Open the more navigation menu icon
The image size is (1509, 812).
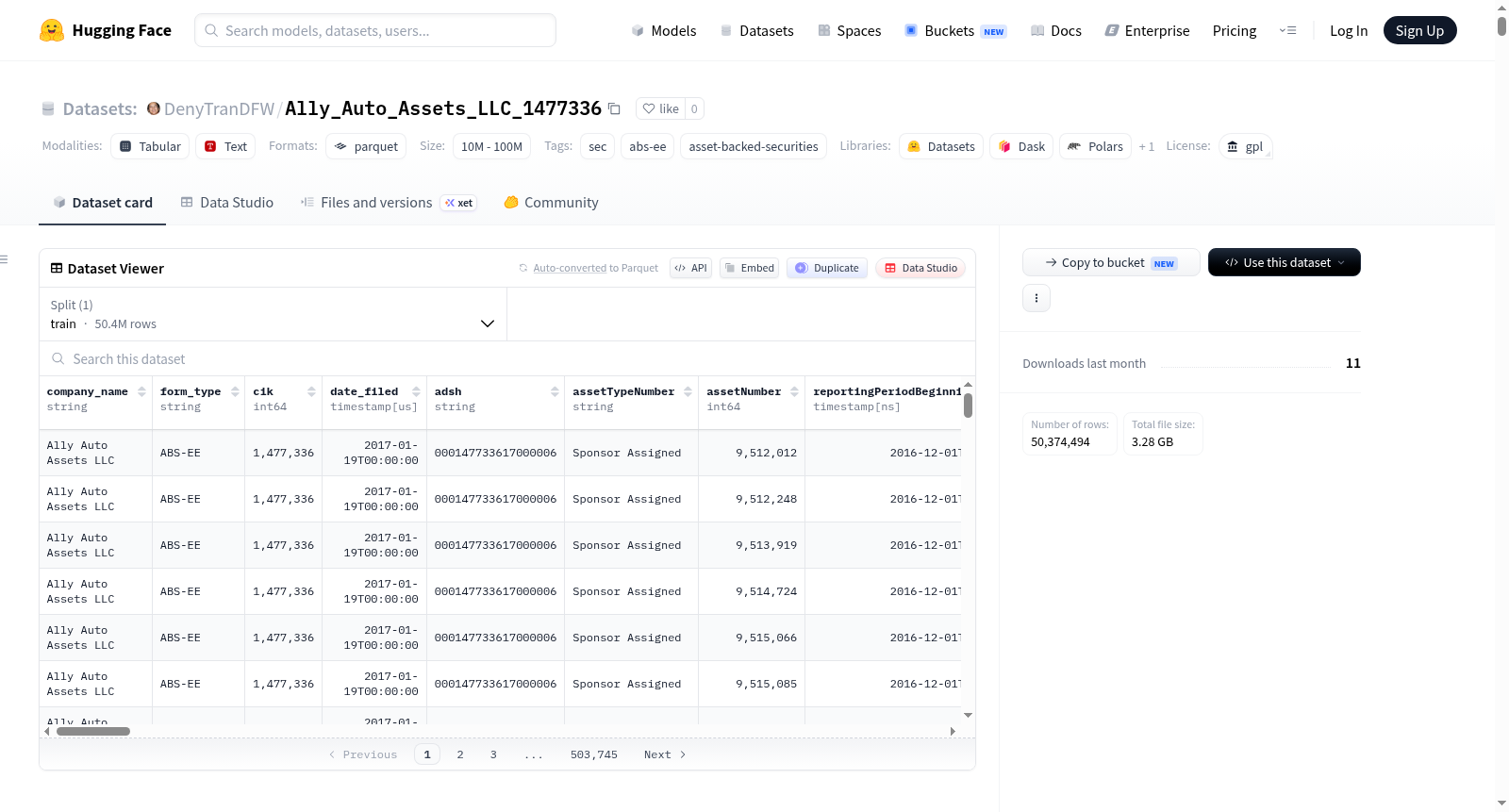tap(1287, 30)
